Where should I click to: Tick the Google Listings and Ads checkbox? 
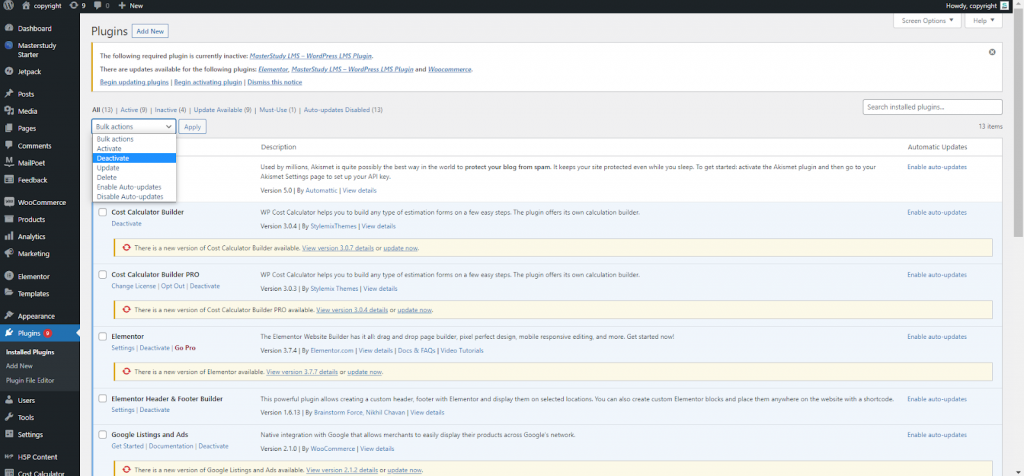[103, 435]
